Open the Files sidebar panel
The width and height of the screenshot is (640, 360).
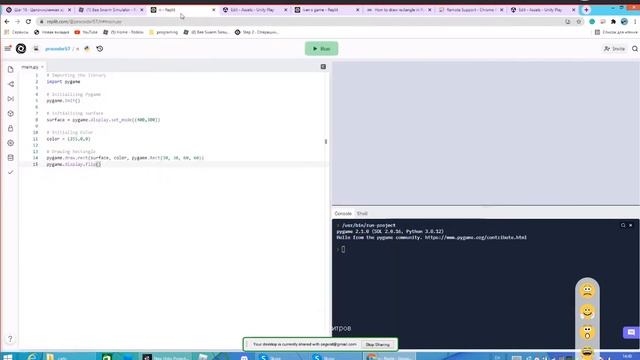pyautogui.click(x=11, y=69)
